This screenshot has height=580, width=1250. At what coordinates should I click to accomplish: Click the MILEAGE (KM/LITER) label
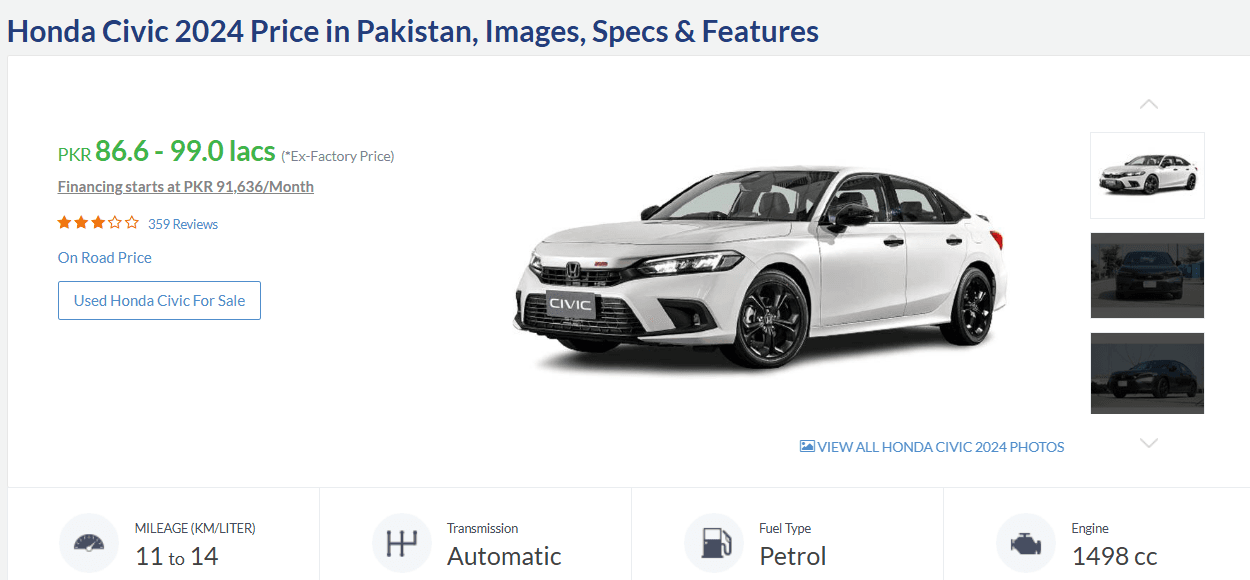tap(195, 528)
